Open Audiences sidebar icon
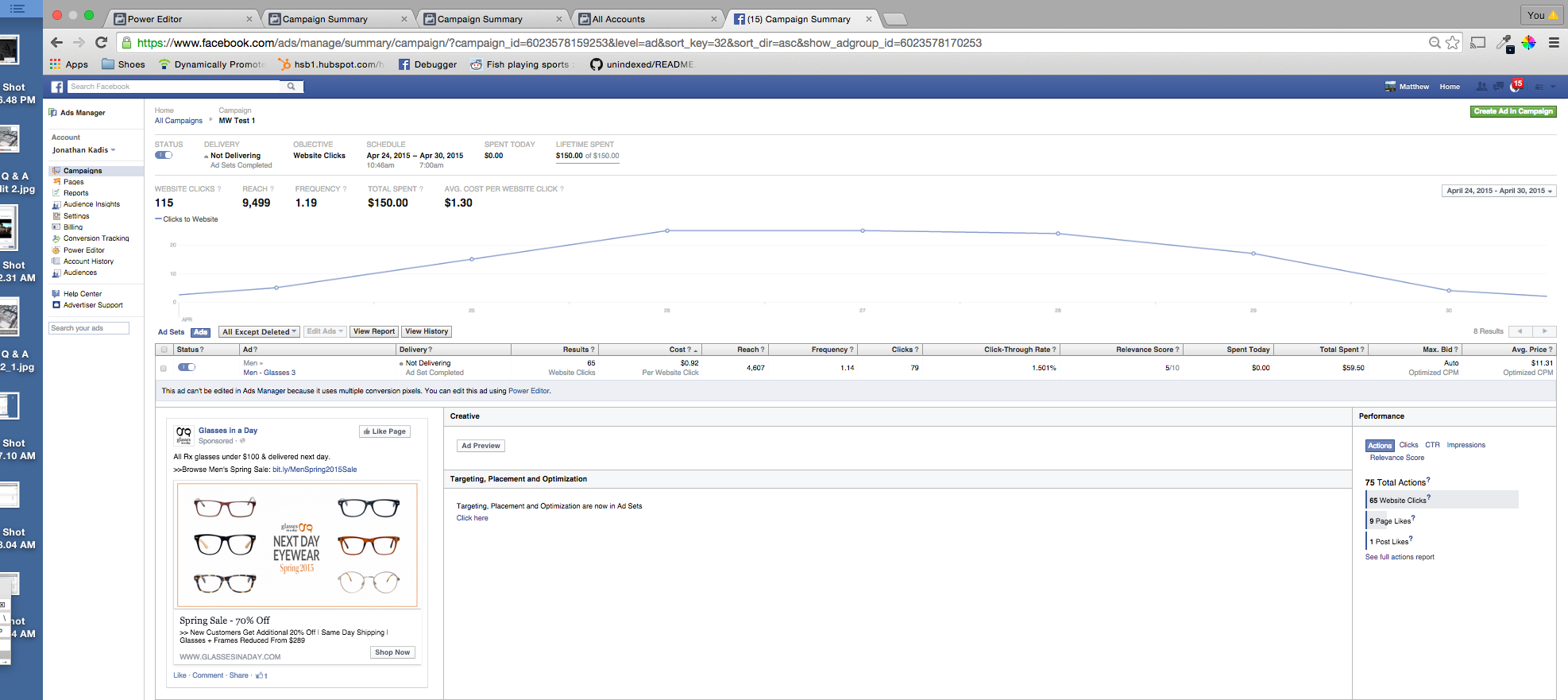The height and width of the screenshot is (700, 1568). click(56, 273)
